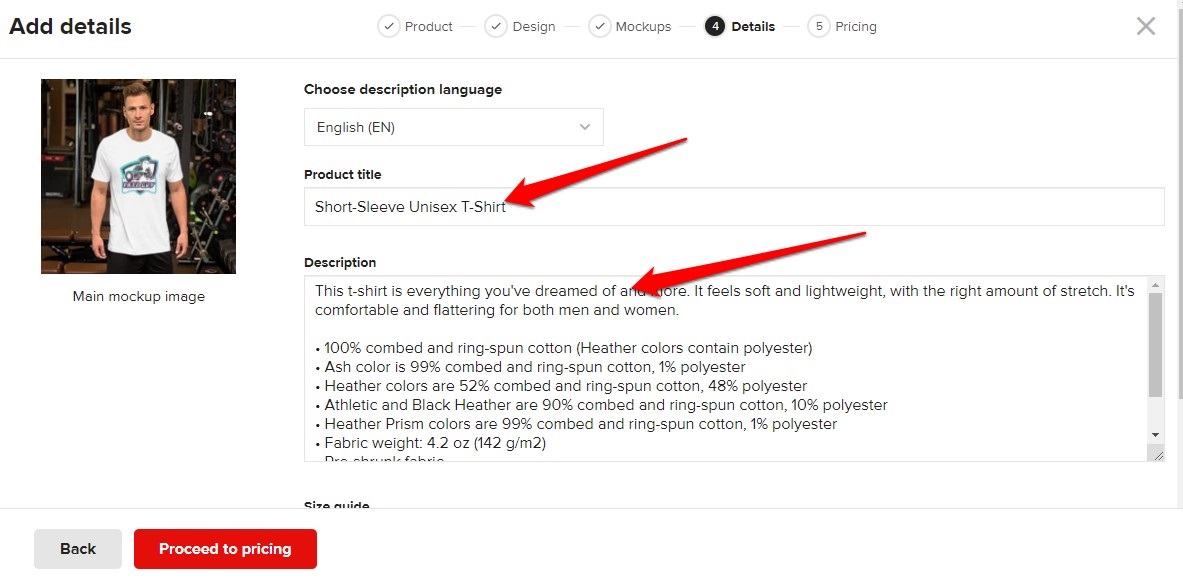Viewport: 1183px width, 583px height.
Task: Open the description language dropdown
Action: (453, 127)
